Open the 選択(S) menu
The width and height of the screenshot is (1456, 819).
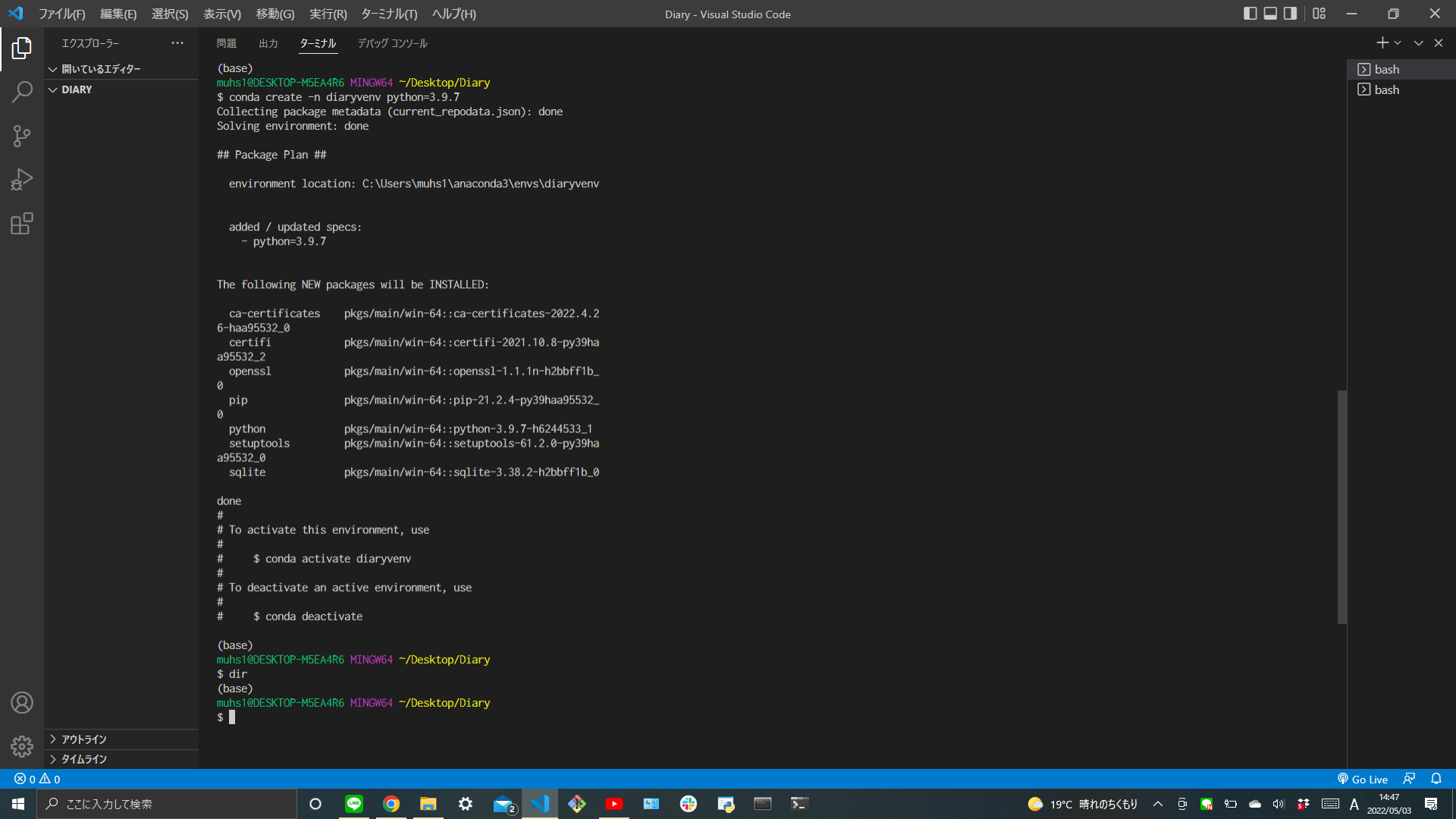[x=170, y=14]
